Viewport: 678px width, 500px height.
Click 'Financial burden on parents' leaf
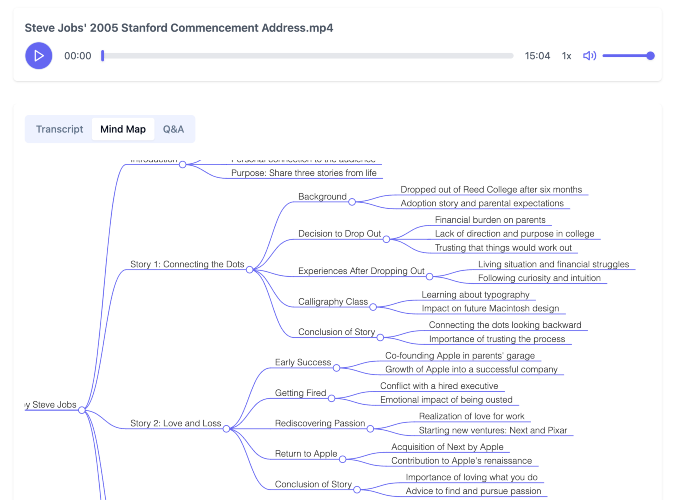490,220
